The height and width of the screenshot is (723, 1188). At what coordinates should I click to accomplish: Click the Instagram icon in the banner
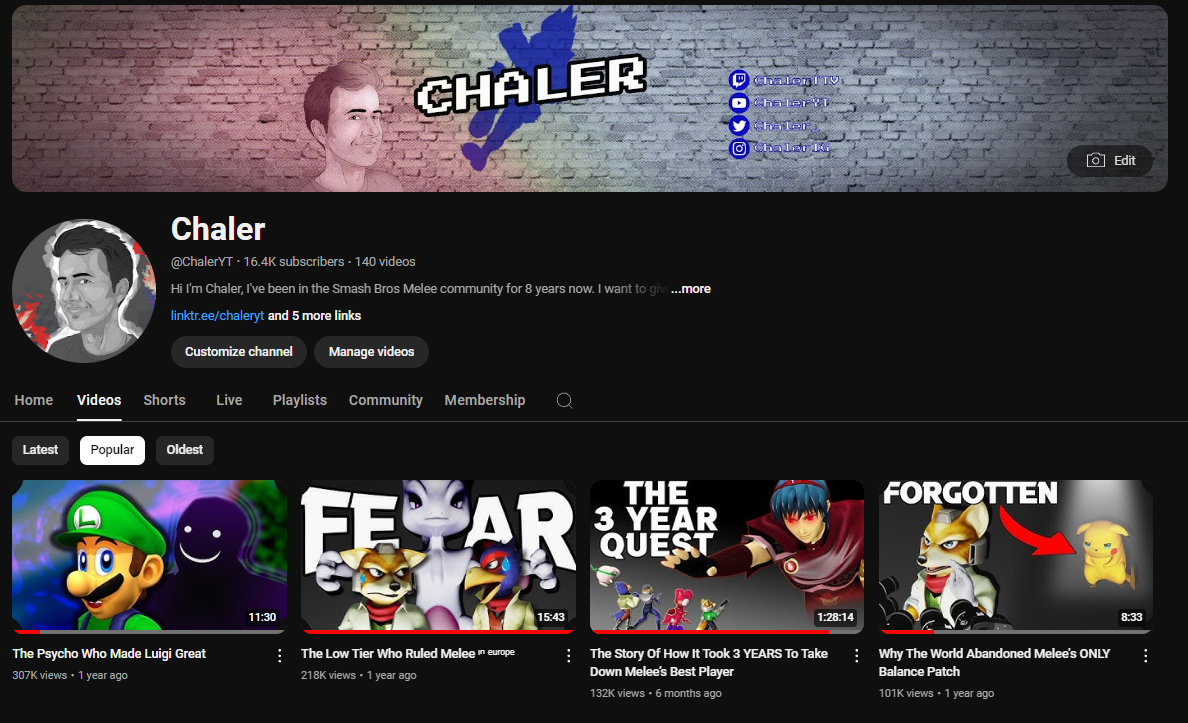(x=739, y=149)
